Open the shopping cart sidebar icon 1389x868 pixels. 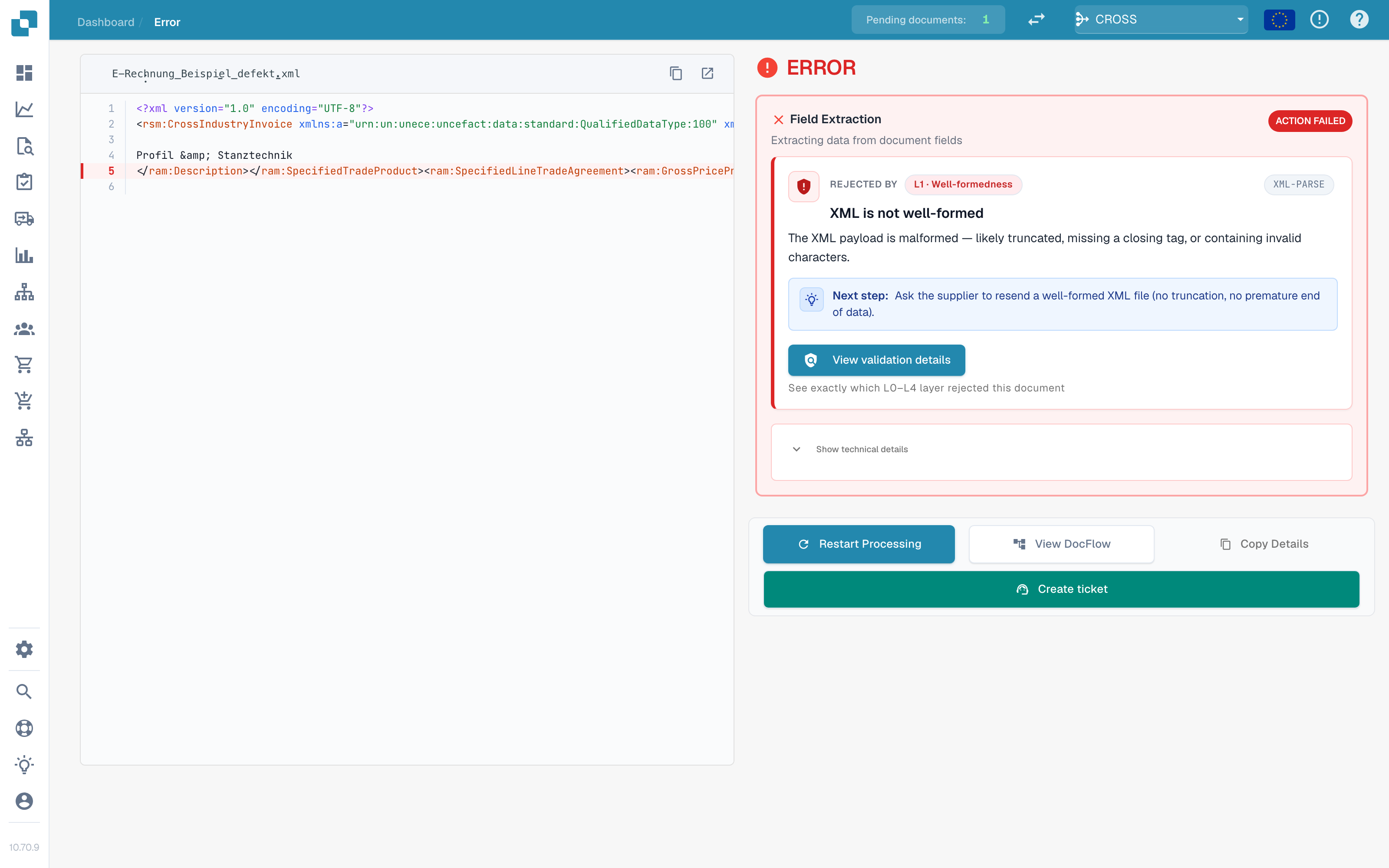[24, 365]
